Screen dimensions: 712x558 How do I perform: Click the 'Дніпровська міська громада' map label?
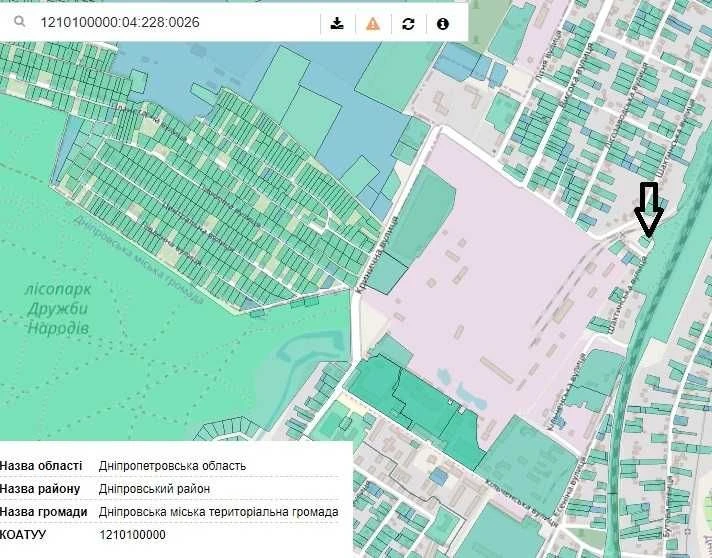(x=138, y=260)
